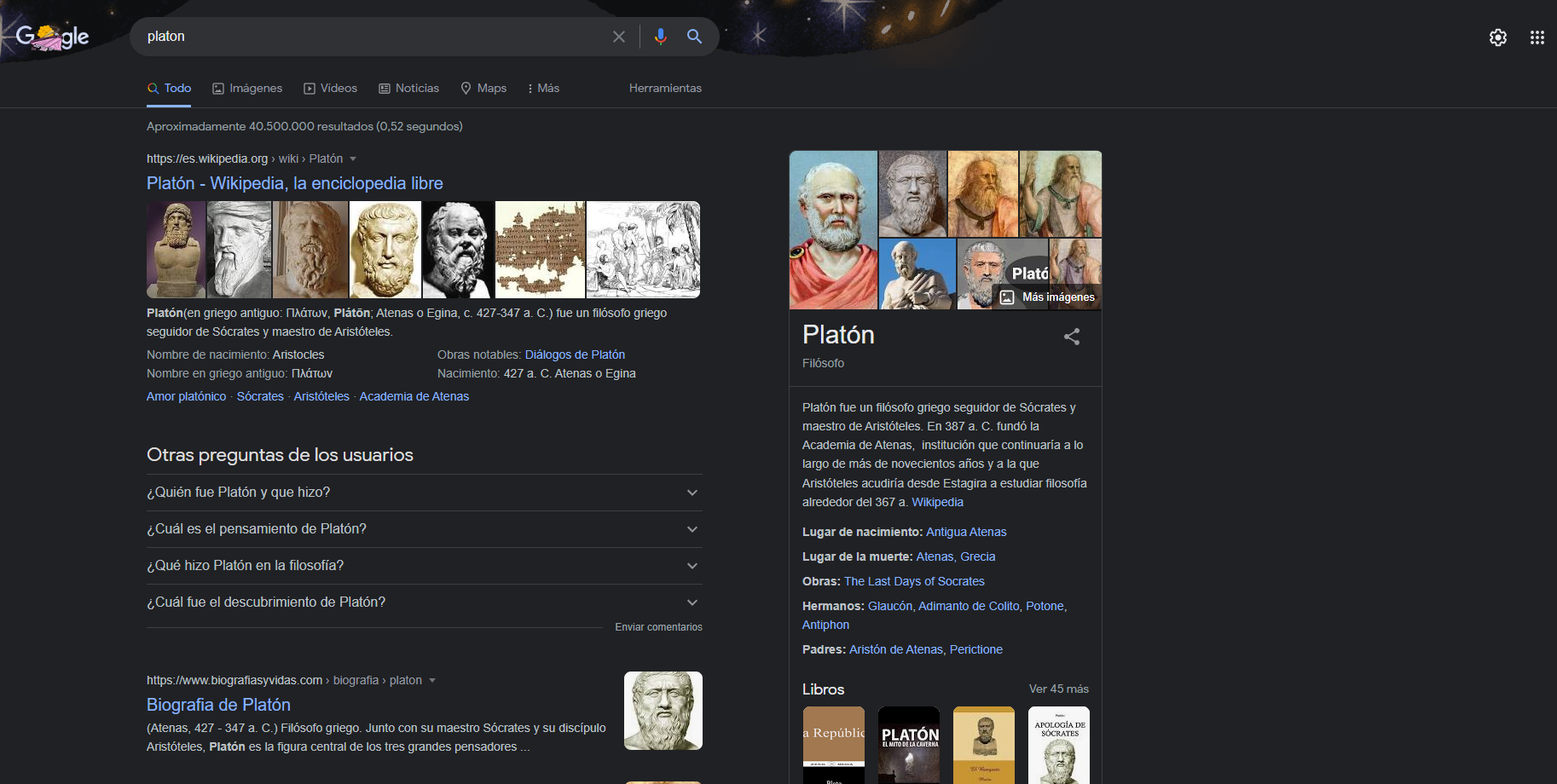Open the black-and-white engraving thumbnail
The image size is (1557, 784).
point(644,250)
